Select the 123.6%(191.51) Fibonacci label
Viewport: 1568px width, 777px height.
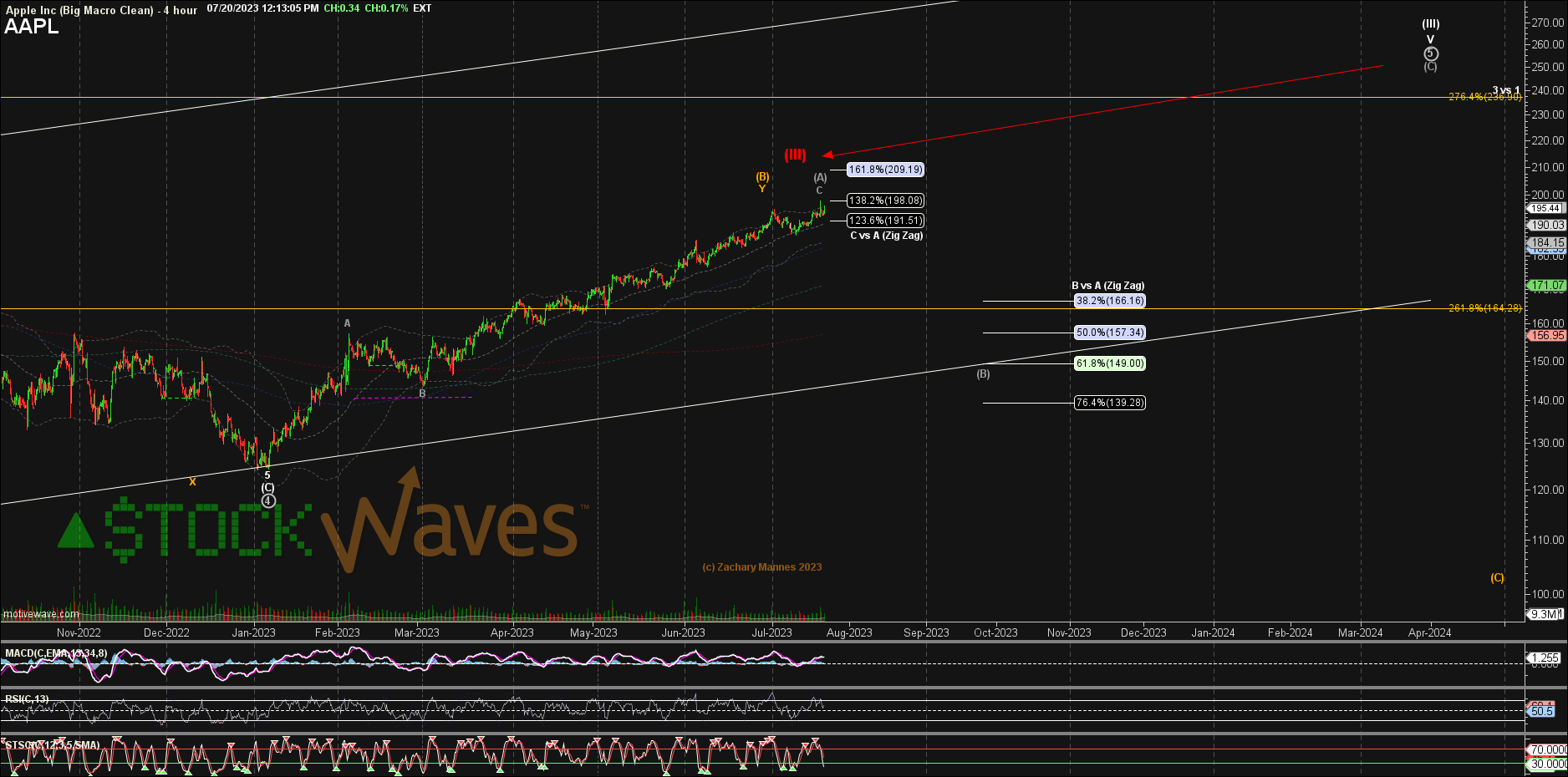[885, 221]
